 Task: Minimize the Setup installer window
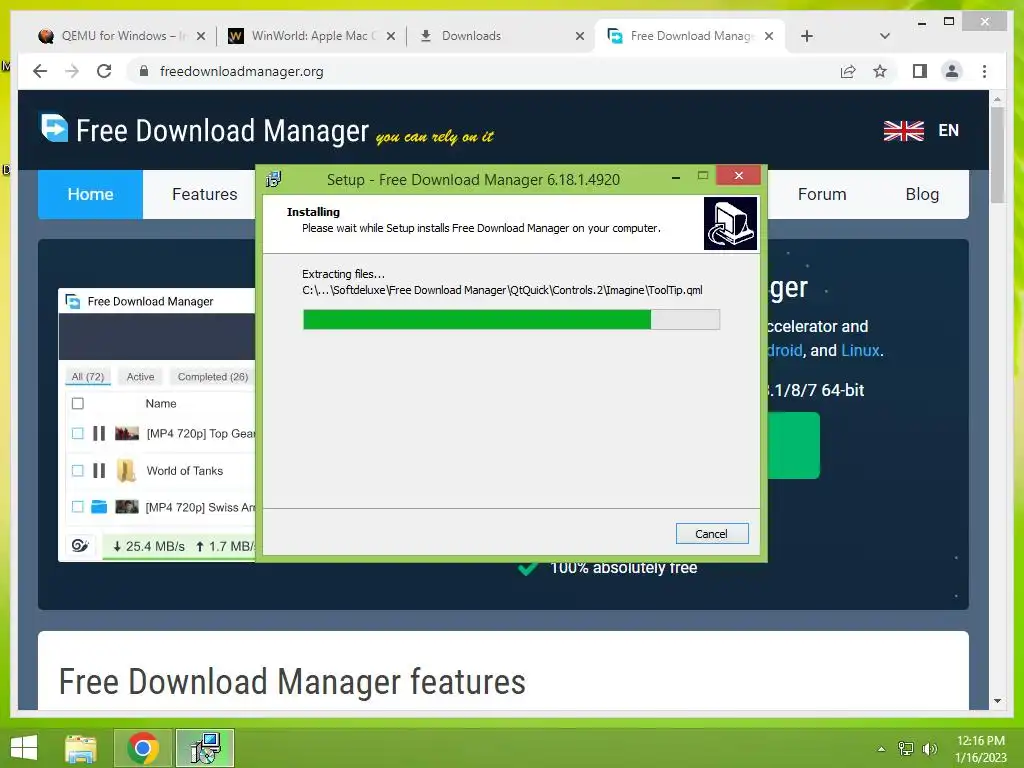676,176
